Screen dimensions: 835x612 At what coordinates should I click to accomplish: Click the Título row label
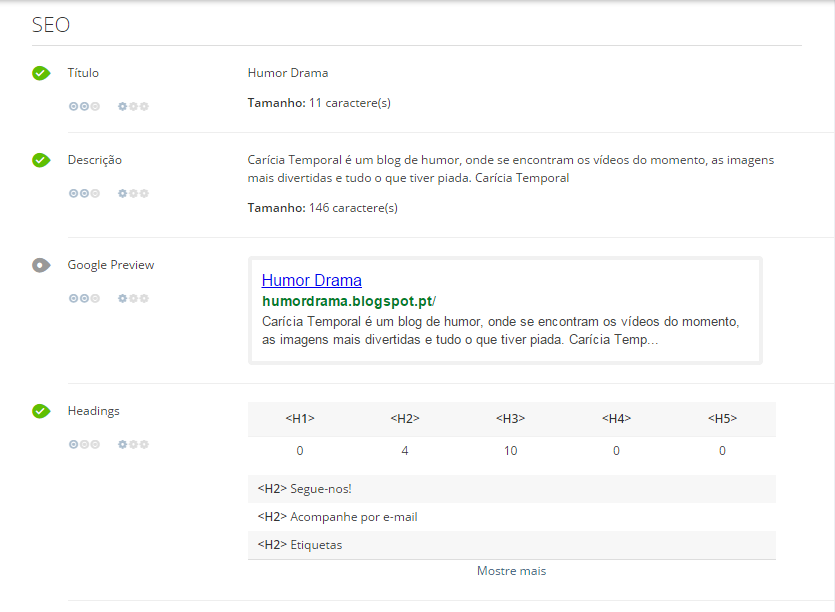click(83, 72)
